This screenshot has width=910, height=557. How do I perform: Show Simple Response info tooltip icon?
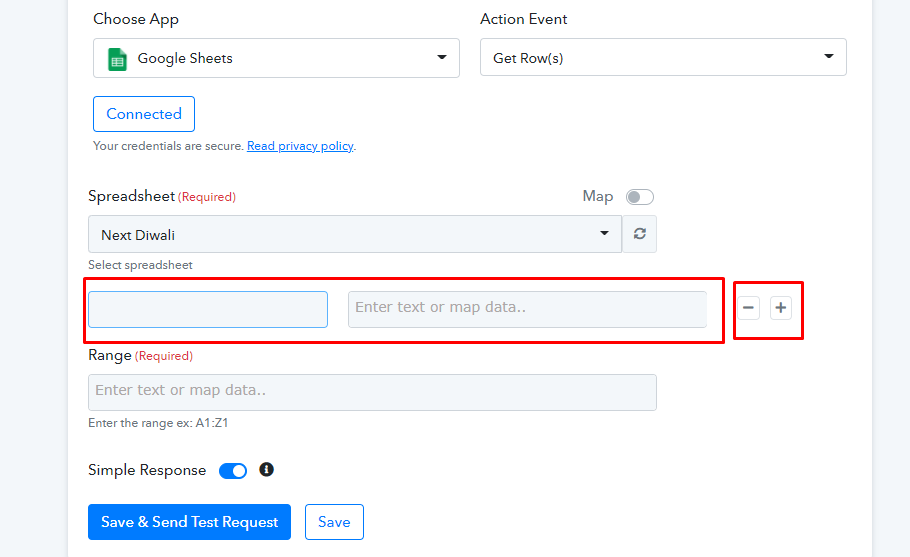pos(266,469)
